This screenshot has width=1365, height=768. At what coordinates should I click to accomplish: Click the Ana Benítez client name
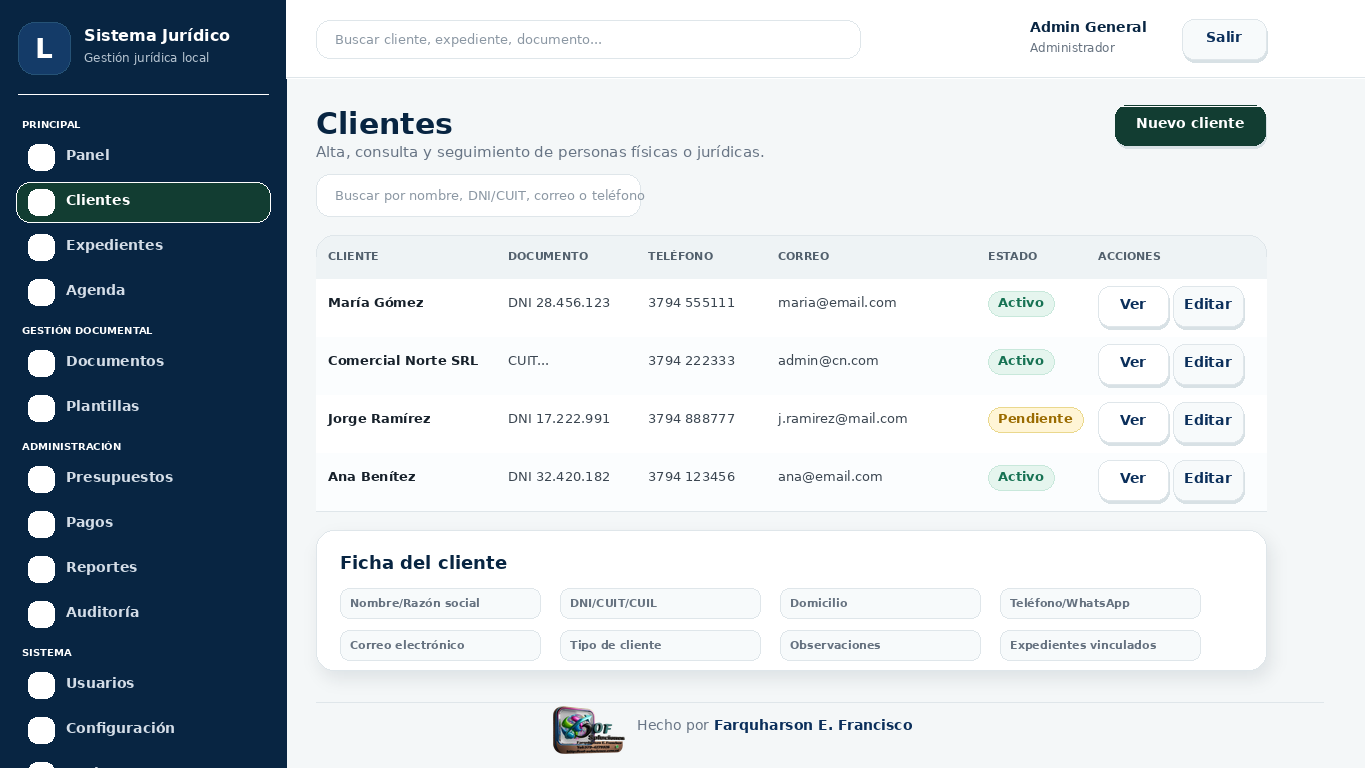point(372,477)
